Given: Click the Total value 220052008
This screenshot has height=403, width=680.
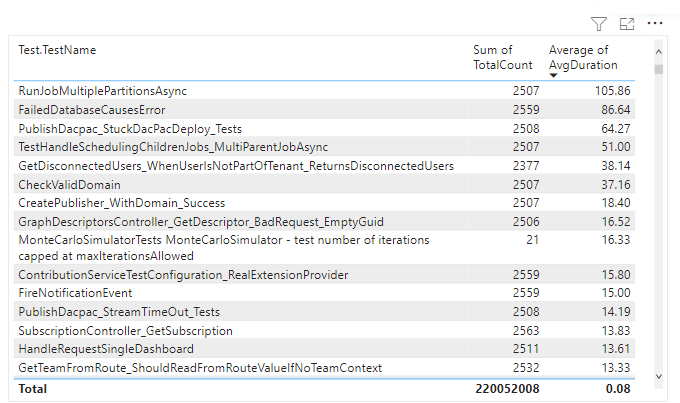Looking at the screenshot, I should pos(508,389).
